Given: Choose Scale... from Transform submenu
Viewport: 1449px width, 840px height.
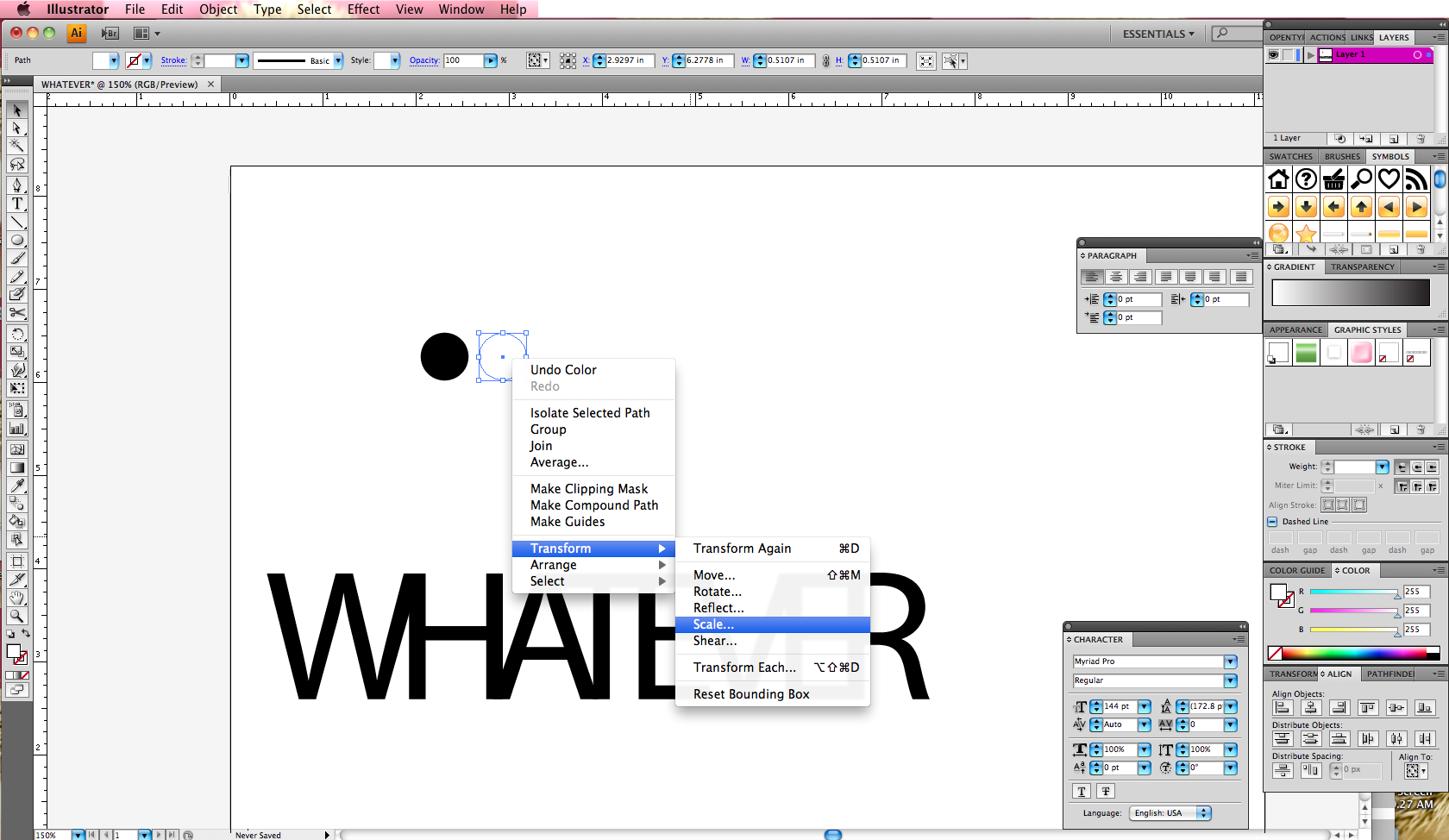Looking at the screenshot, I should tap(773, 624).
